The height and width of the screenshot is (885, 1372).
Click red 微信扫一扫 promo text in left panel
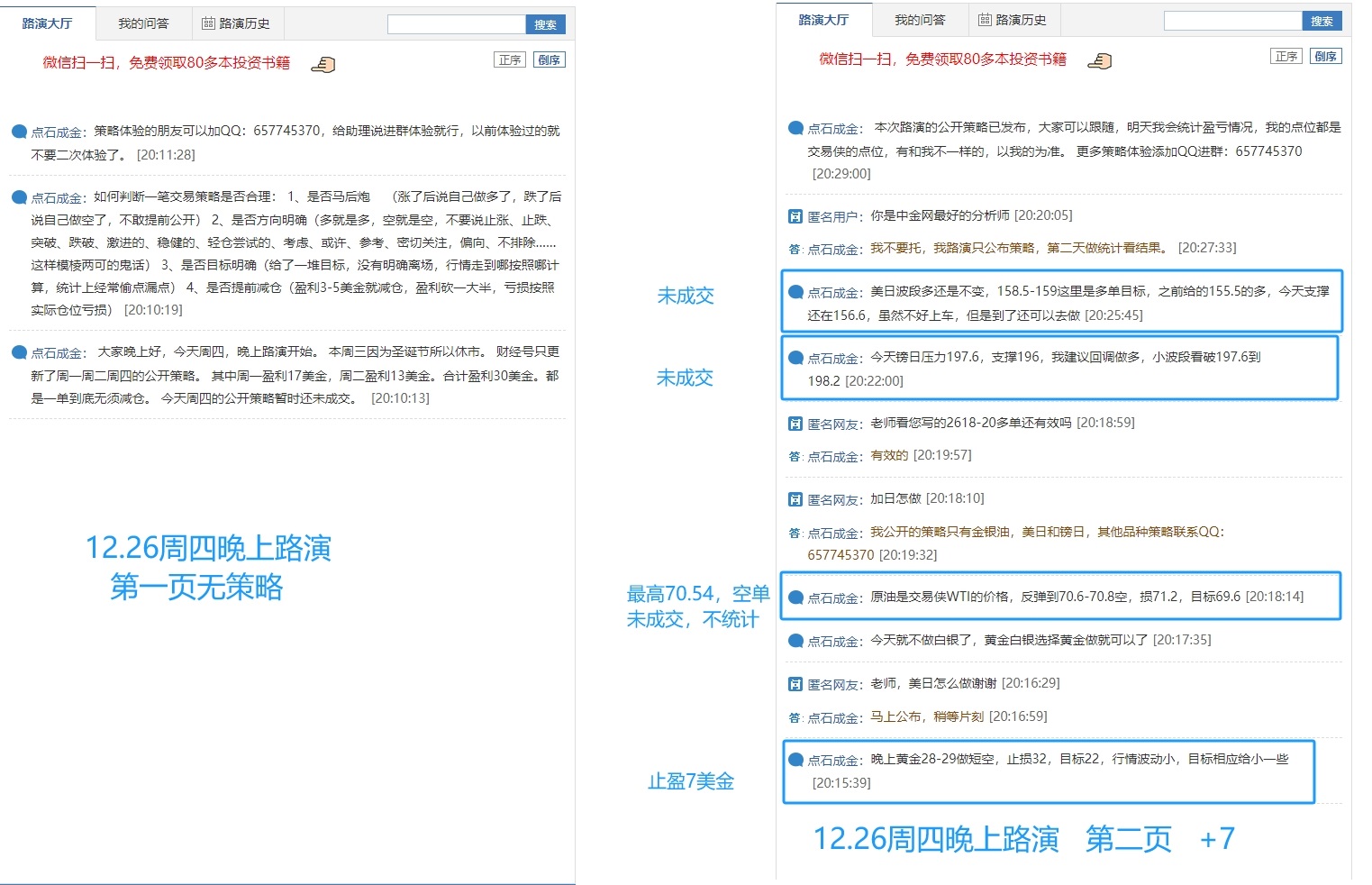pos(167,62)
